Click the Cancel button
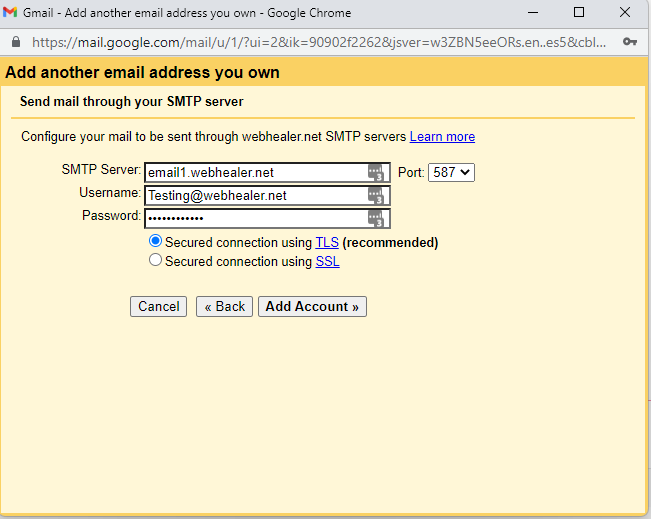This screenshot has height=519, width=651. coord(159,306)
